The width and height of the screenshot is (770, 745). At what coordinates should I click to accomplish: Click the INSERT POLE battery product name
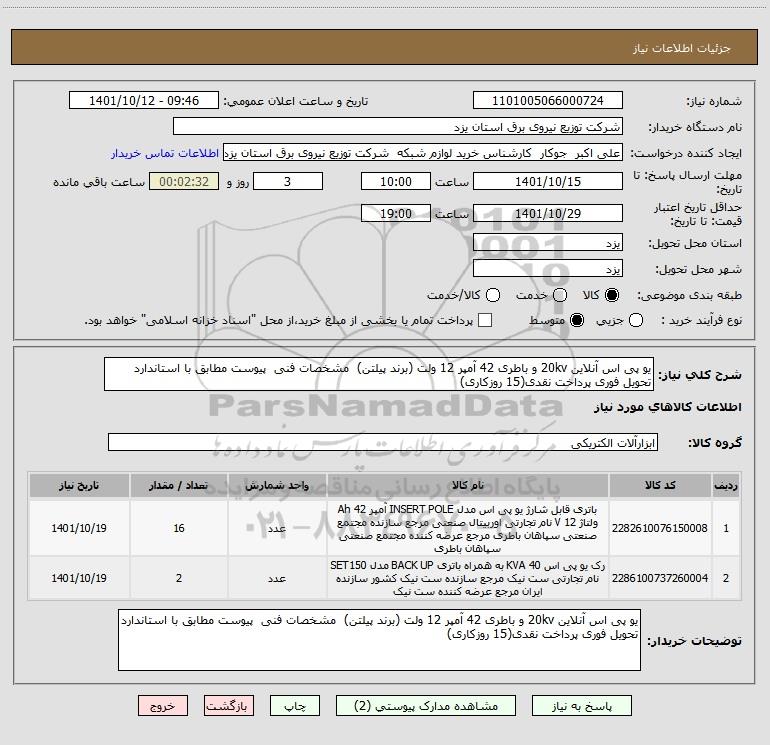coord(468,528)
